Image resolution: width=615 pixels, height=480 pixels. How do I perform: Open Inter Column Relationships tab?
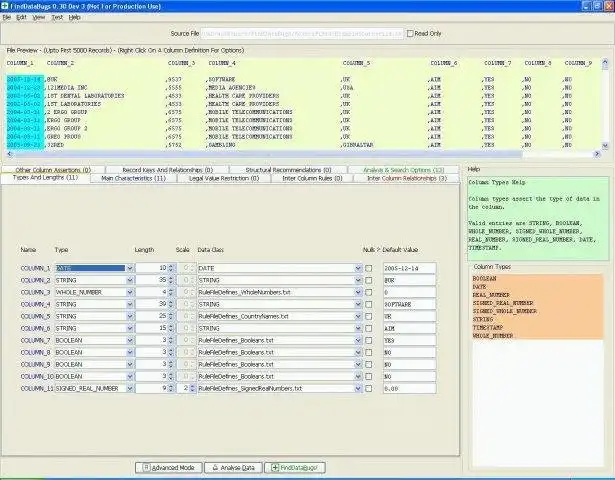[407, 178]
